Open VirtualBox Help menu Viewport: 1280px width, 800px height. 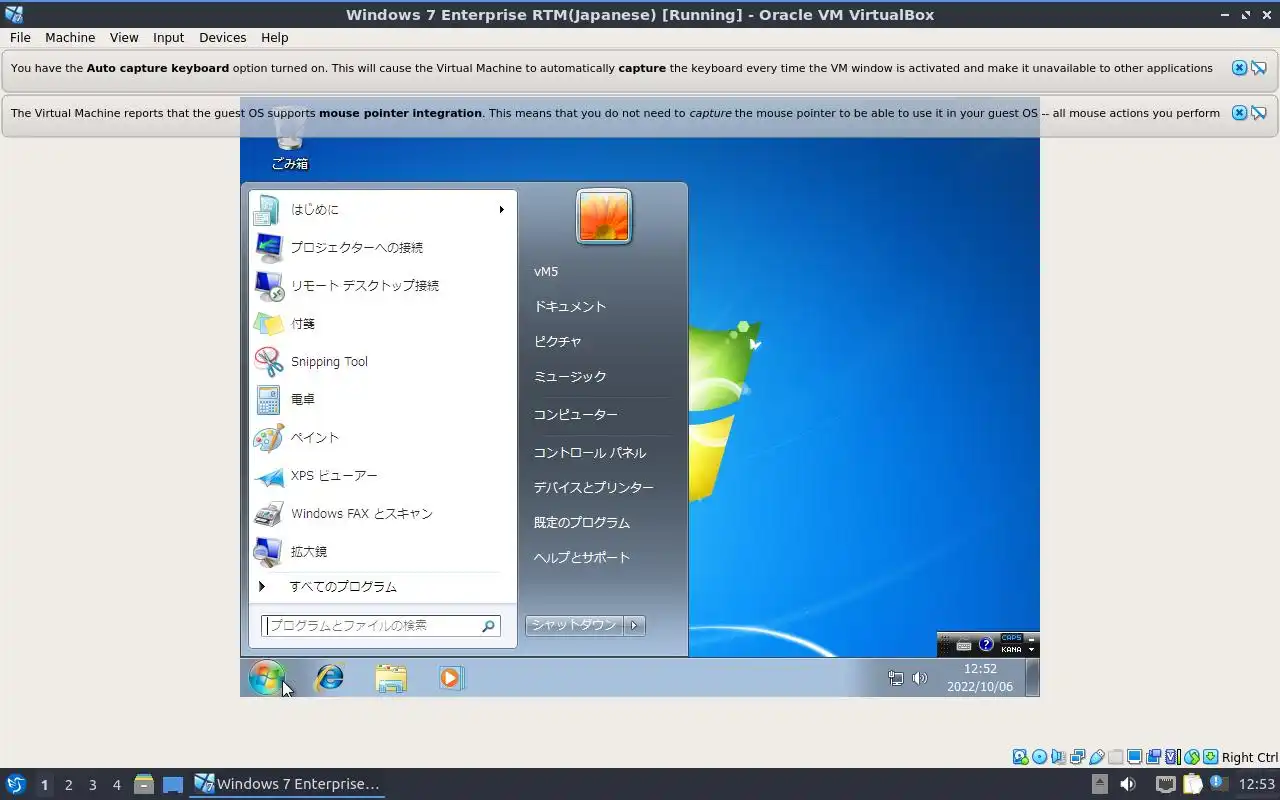[x=274, y=37]
